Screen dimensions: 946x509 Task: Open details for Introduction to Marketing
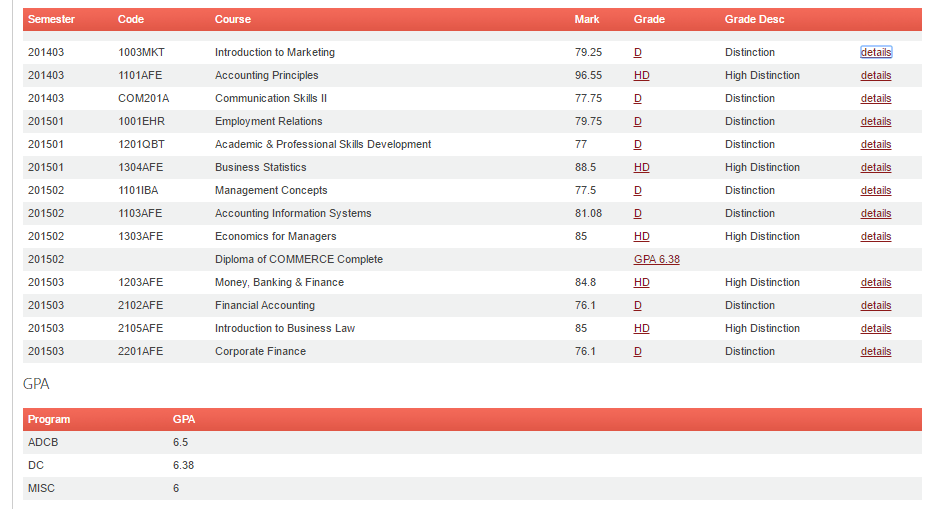pyautogui.click(x=876, y=52)
